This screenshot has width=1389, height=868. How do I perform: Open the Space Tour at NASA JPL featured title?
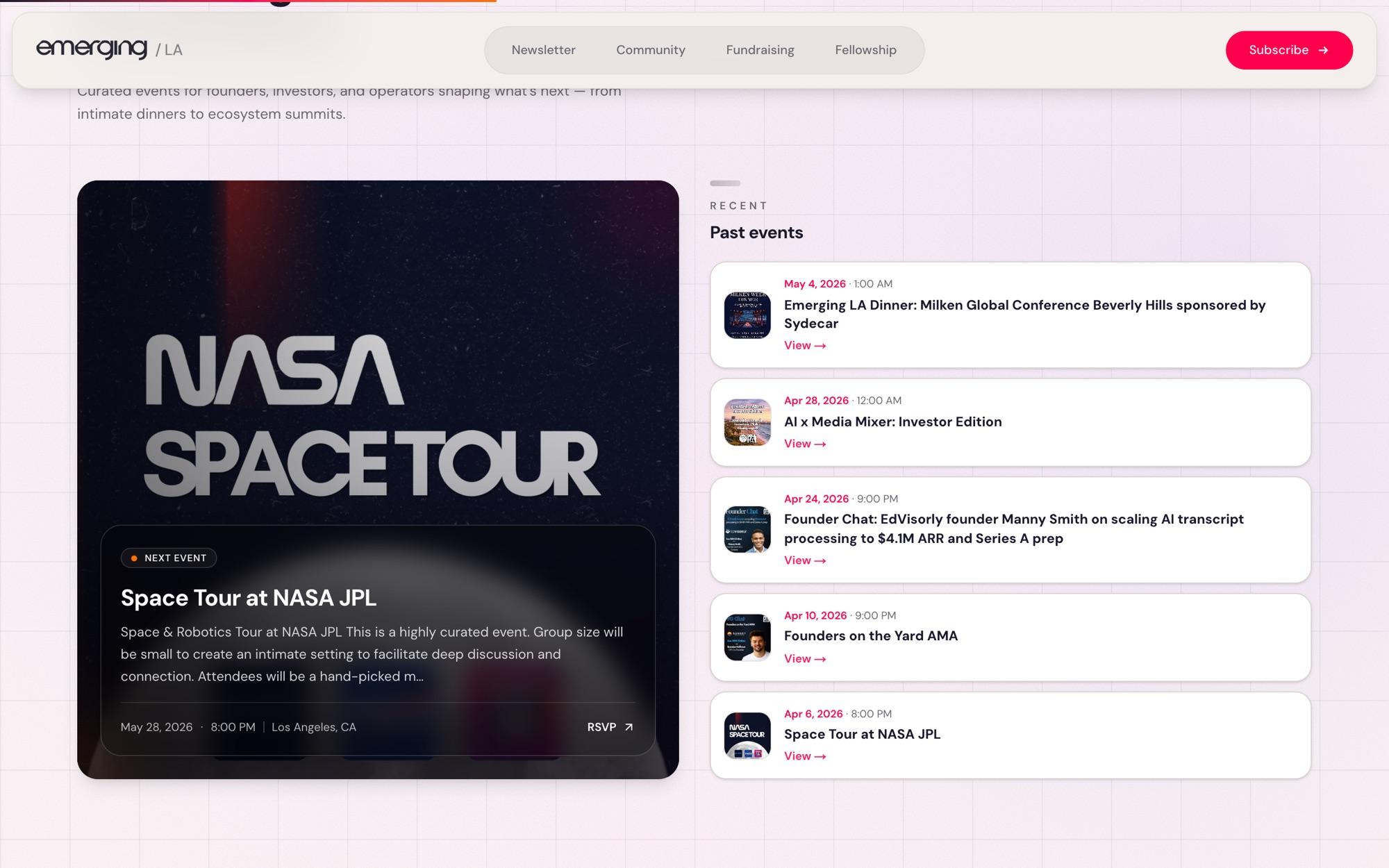click(249, 598)
